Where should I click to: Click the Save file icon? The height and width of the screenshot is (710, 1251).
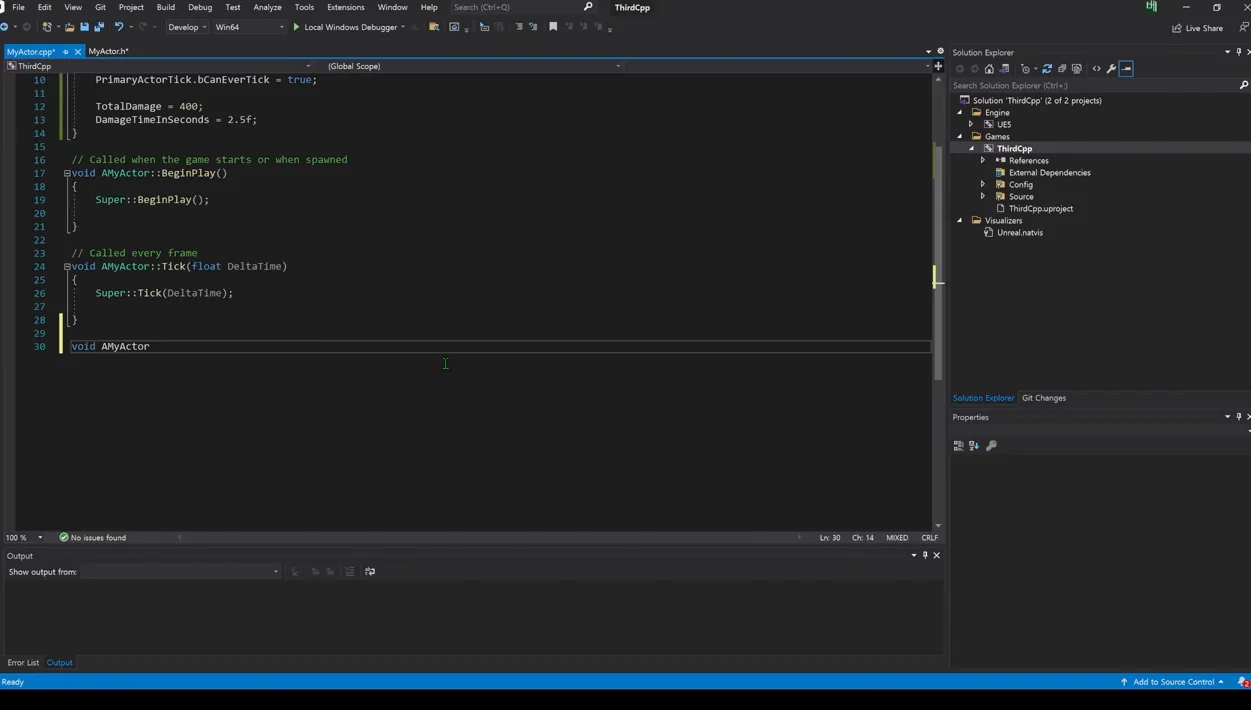[84, 27]
